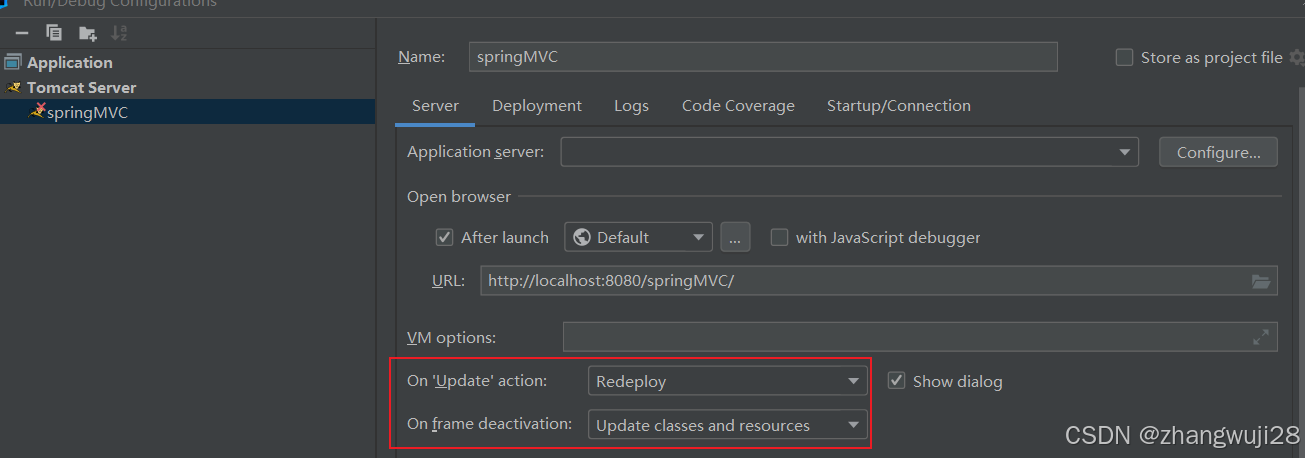Click the remove configuration minus icon
The height and width of the screenshot is (458, 1305).
pos(21,33)
